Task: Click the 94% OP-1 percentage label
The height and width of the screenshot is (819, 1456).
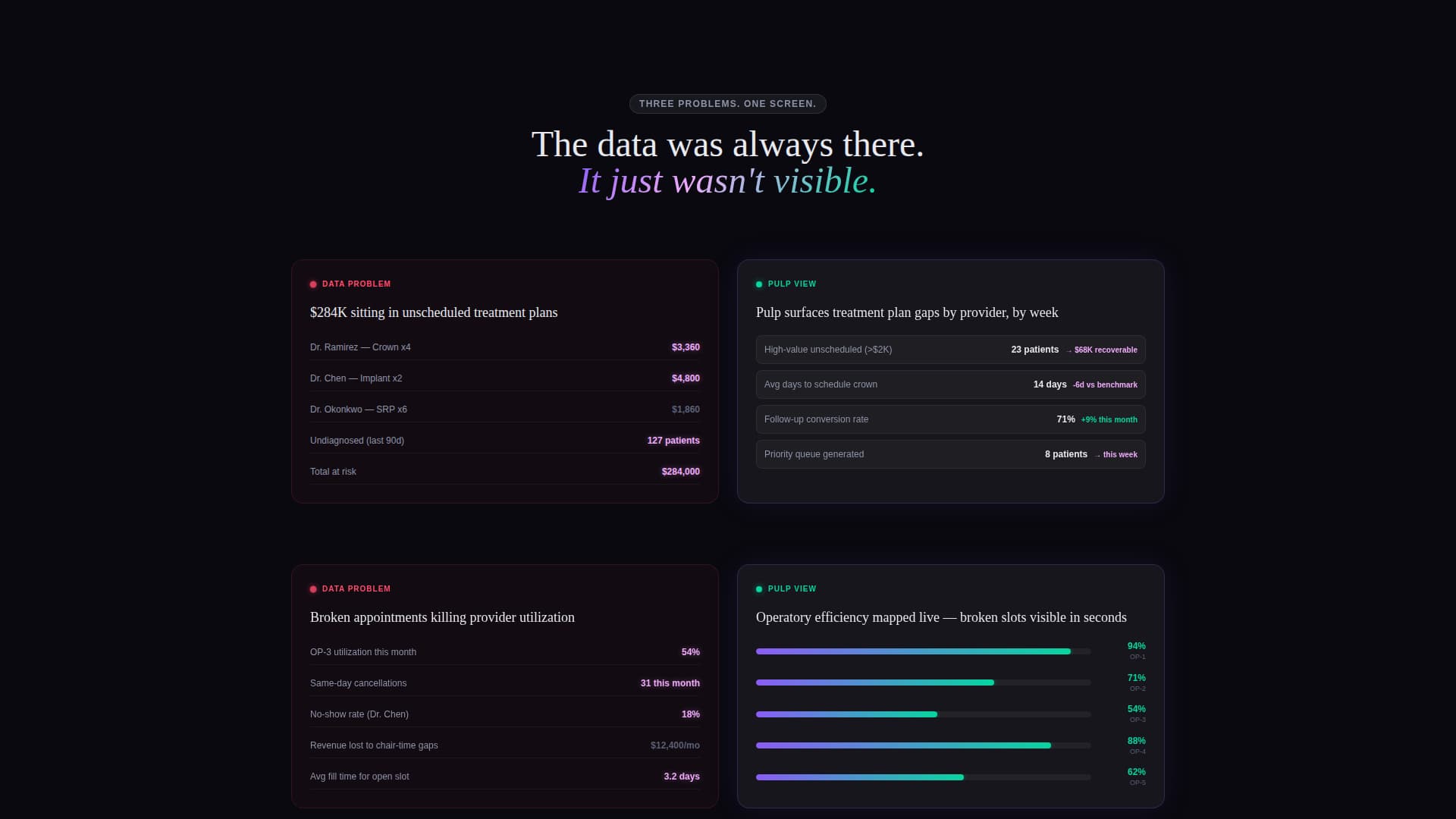Action: 1136,646
